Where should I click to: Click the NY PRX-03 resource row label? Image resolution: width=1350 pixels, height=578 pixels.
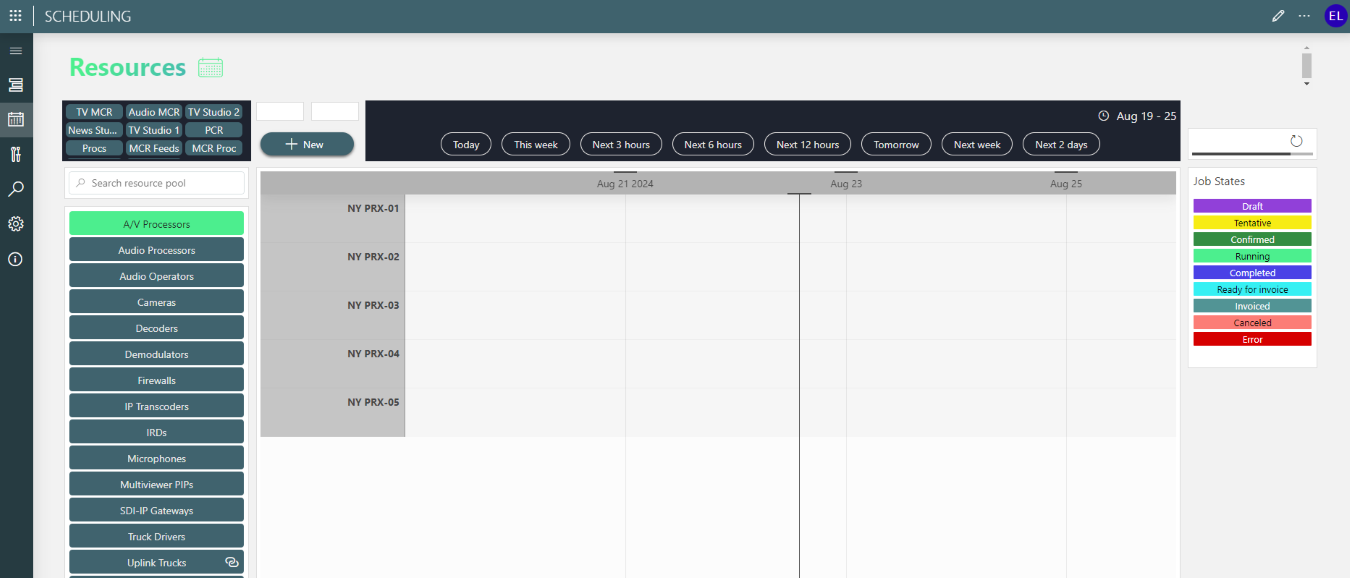[373, 305]
